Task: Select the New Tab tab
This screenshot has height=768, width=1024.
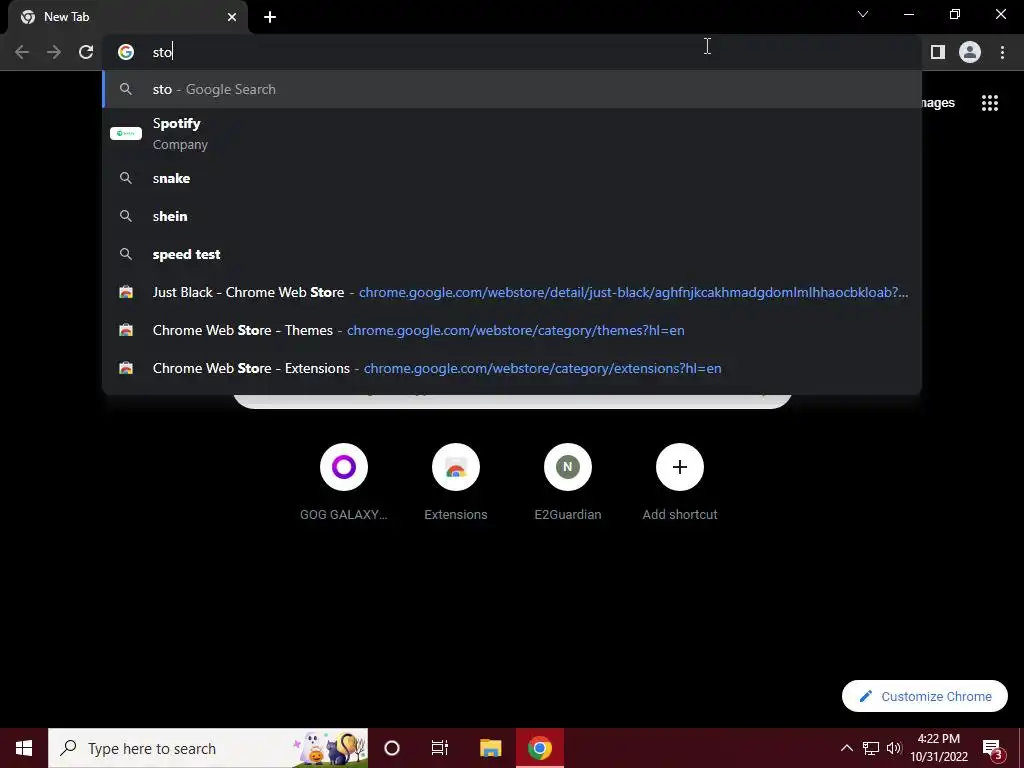Action: 128,17
